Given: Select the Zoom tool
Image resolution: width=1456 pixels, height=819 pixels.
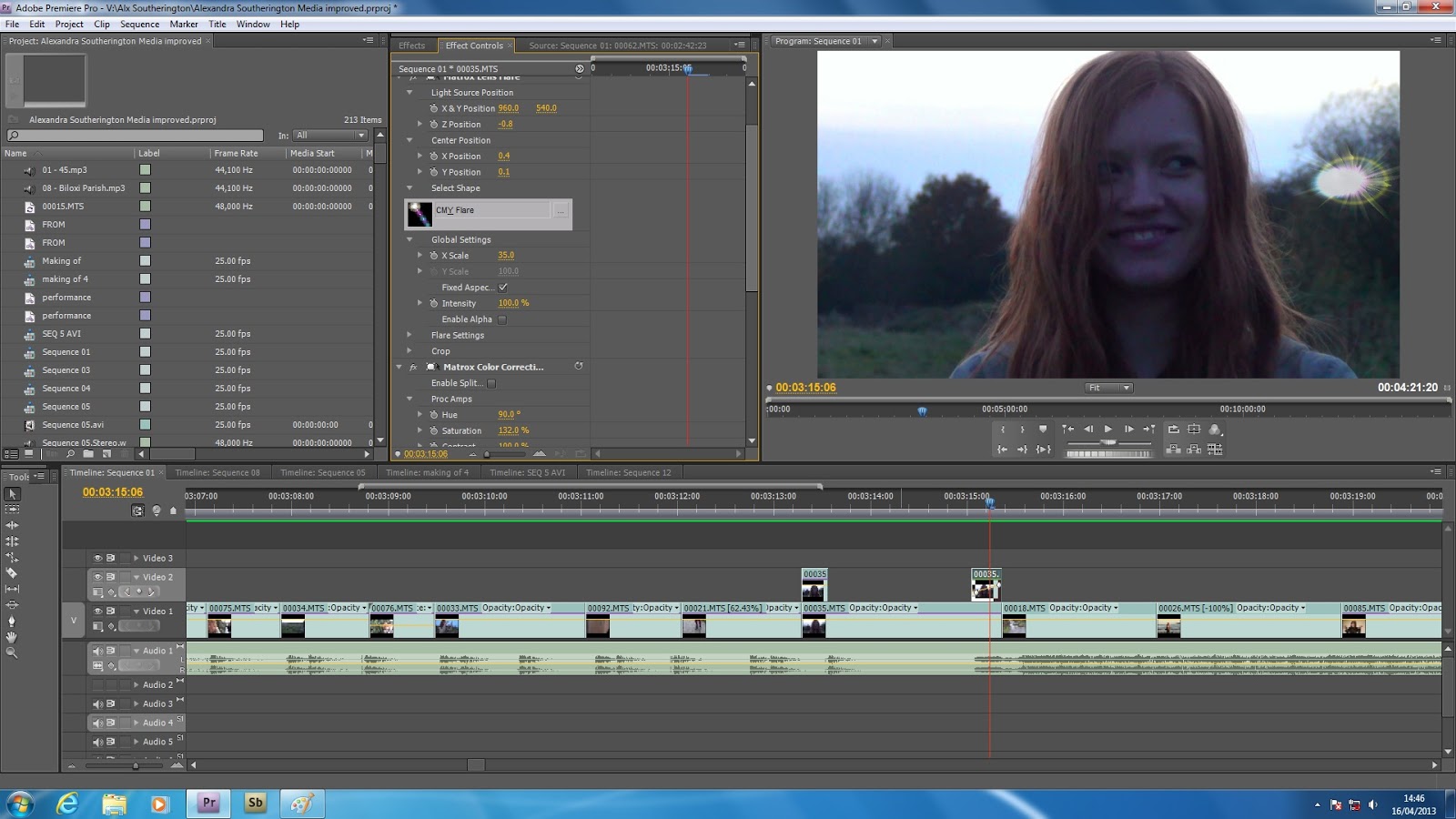Looking at the screenshot, I should tap(12, 652).
